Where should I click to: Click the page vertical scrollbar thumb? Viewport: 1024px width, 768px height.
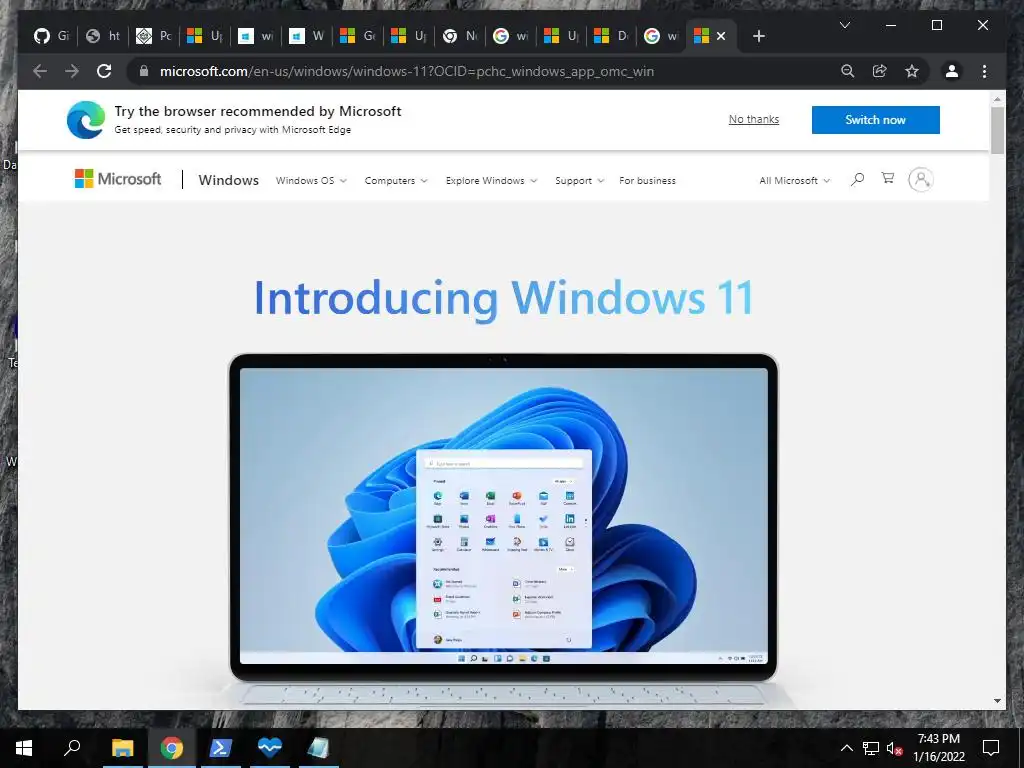pyautogui.click(x=997, y=131)
